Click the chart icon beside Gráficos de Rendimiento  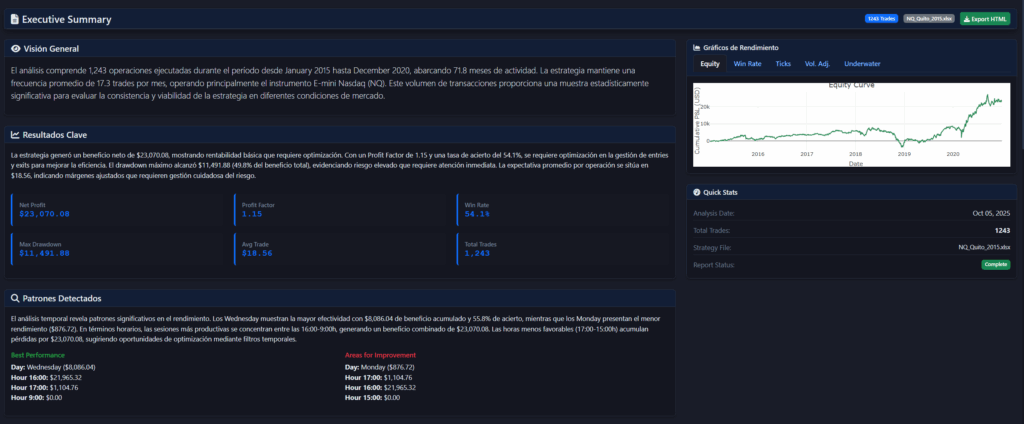696,47
